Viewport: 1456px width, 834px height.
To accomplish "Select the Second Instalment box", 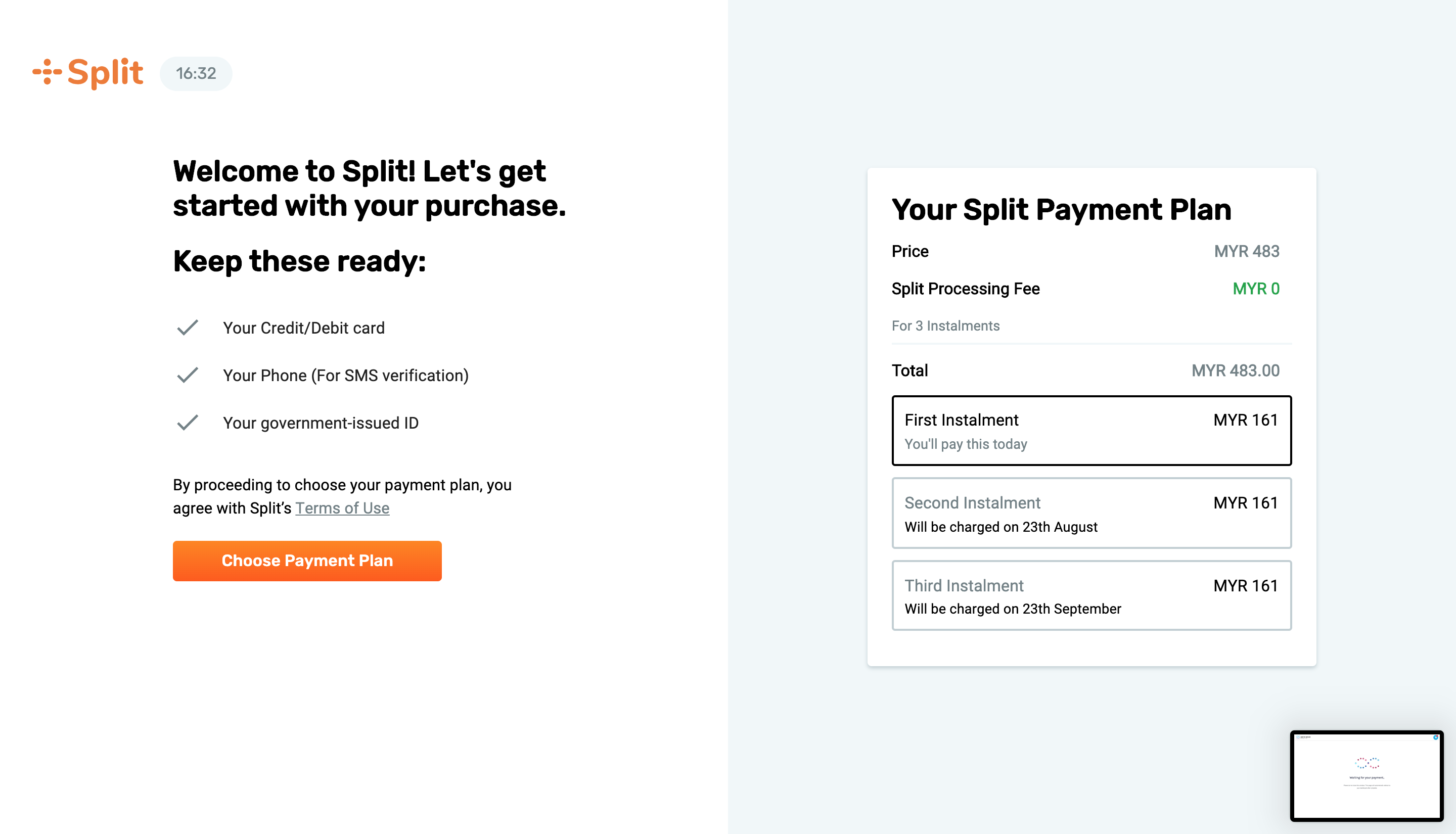I will (1091, 513).
